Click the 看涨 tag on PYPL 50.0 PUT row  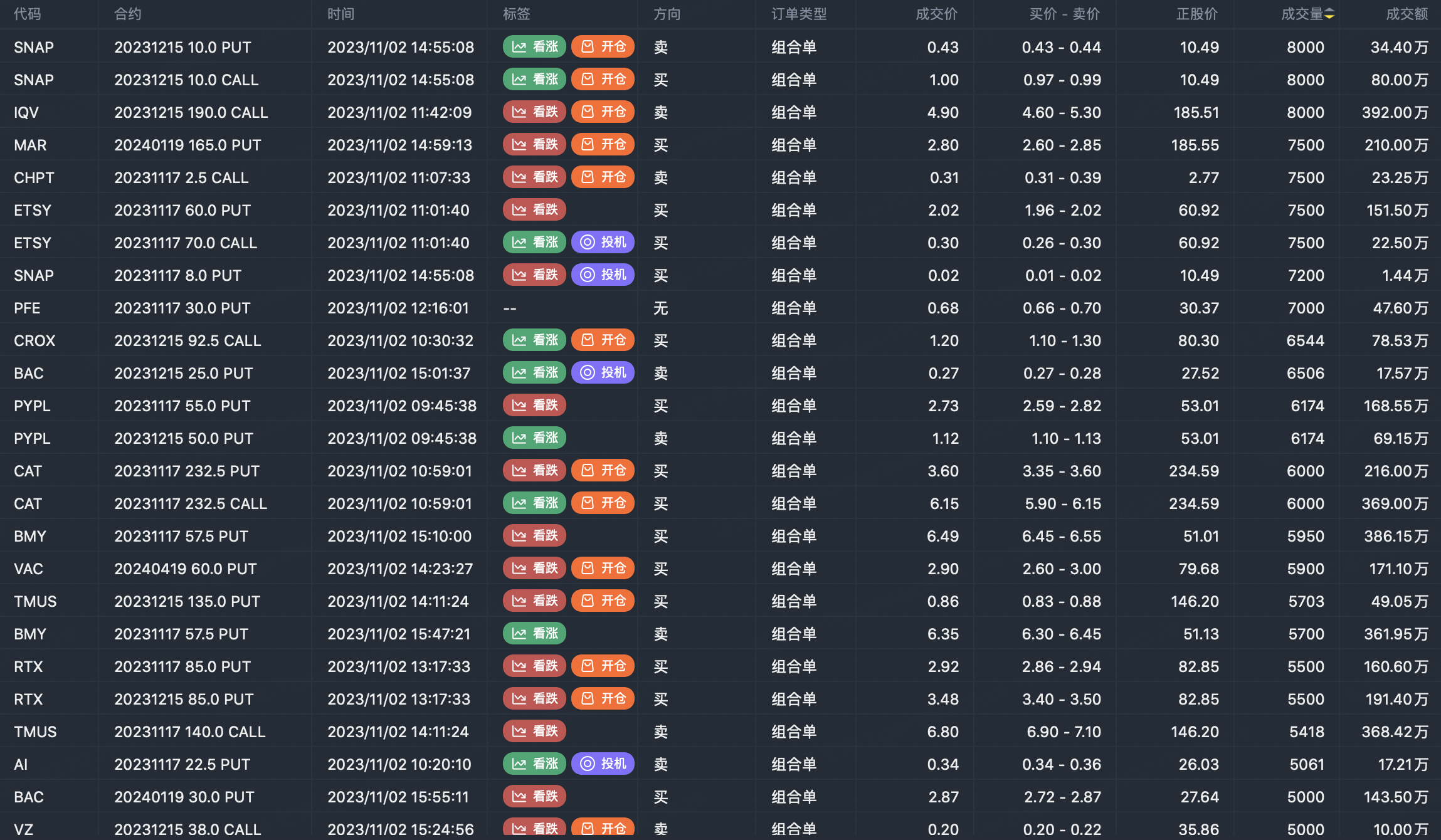[x=534, y=438]
